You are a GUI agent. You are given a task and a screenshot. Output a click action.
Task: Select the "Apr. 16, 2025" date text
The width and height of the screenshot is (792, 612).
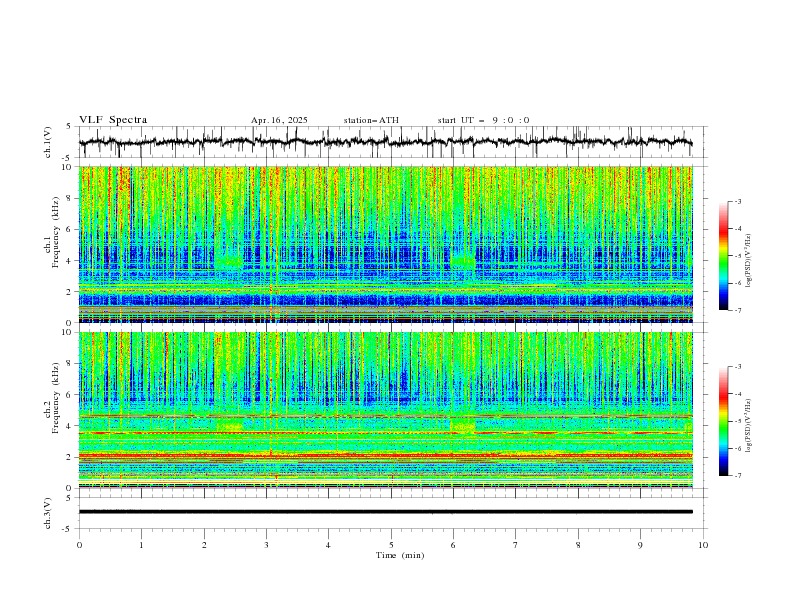(279, 120)
